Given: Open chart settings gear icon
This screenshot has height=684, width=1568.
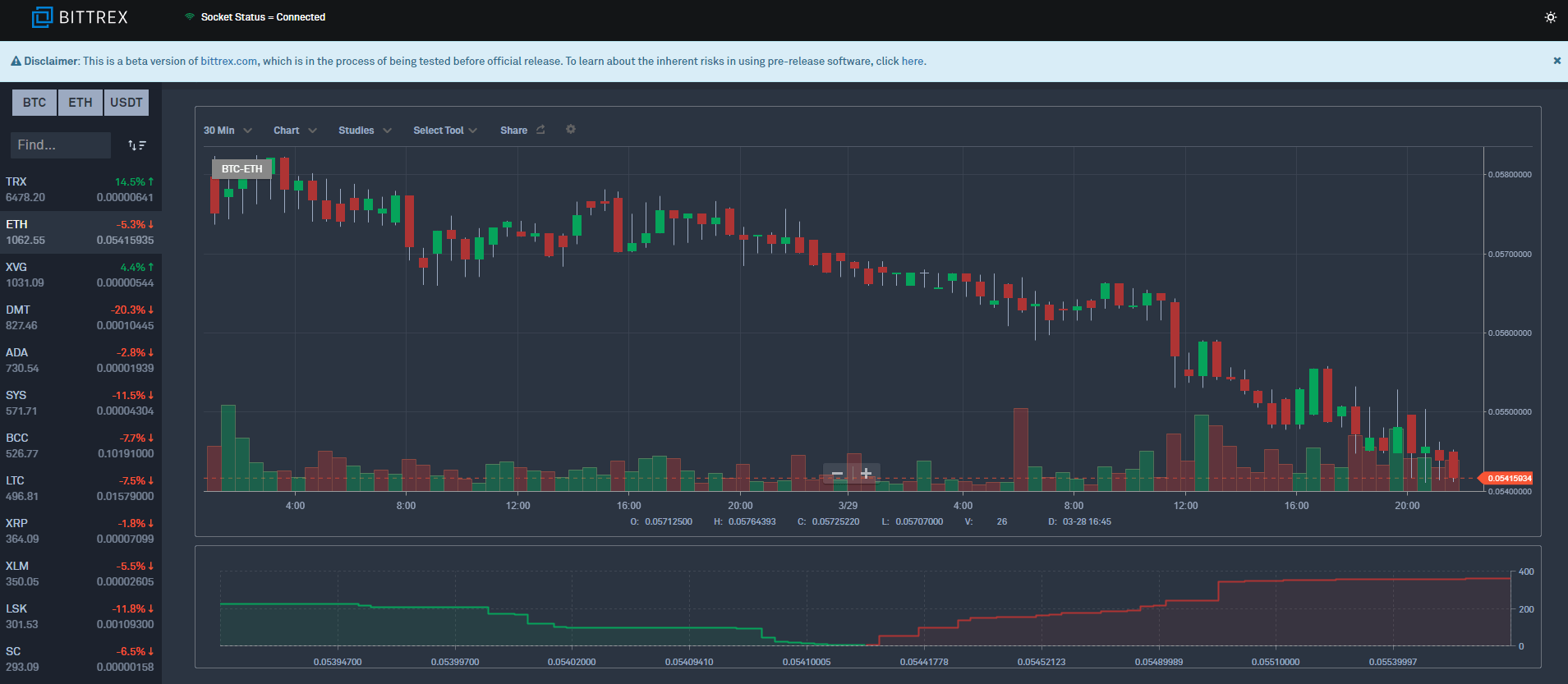Looking at the screenshot, I should point(571,130).
